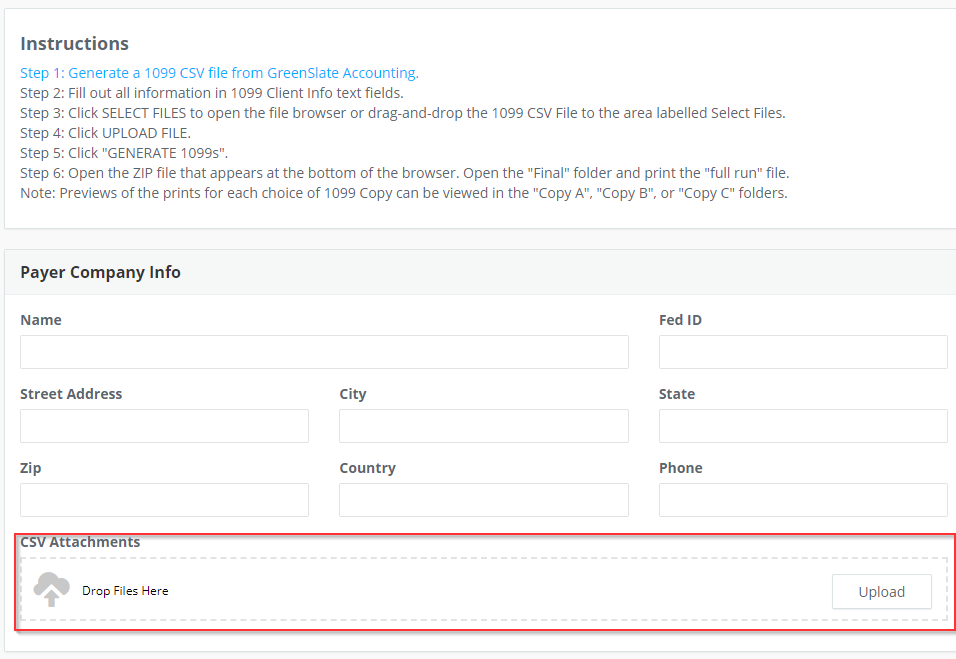
Task: Click the empty dashed drop zone area
Action: click(488, 590)
